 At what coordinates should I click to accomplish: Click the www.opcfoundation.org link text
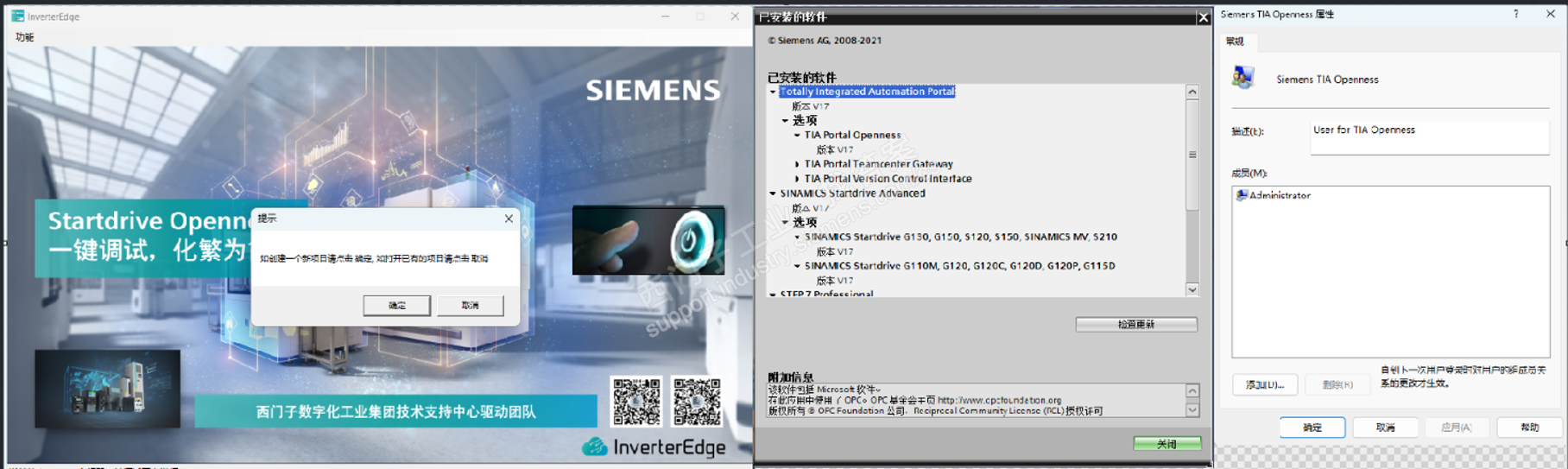(x=999, y=400)
